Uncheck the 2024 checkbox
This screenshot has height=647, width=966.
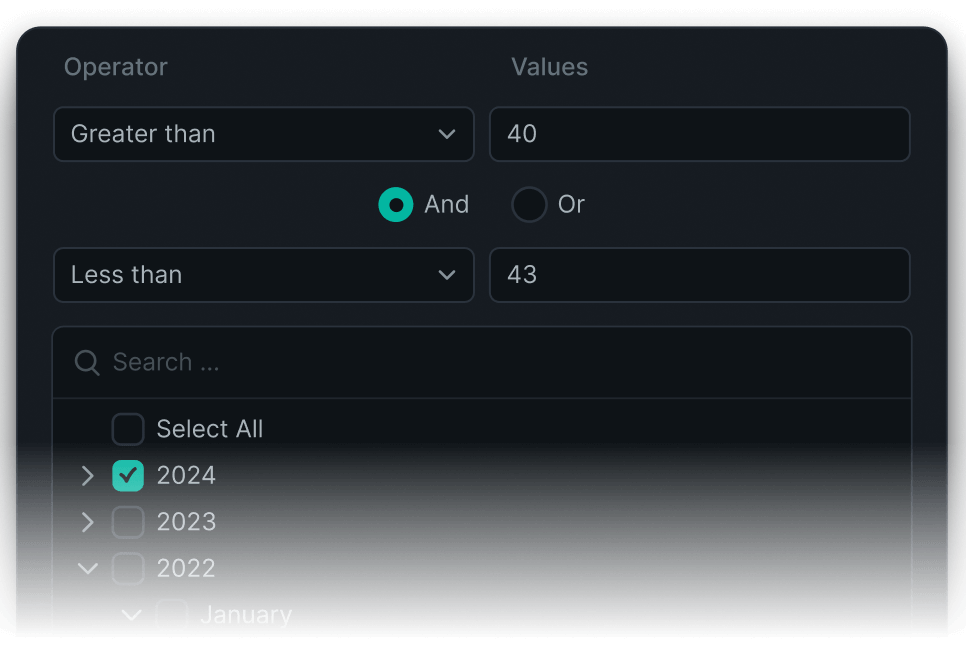[128, 476]
